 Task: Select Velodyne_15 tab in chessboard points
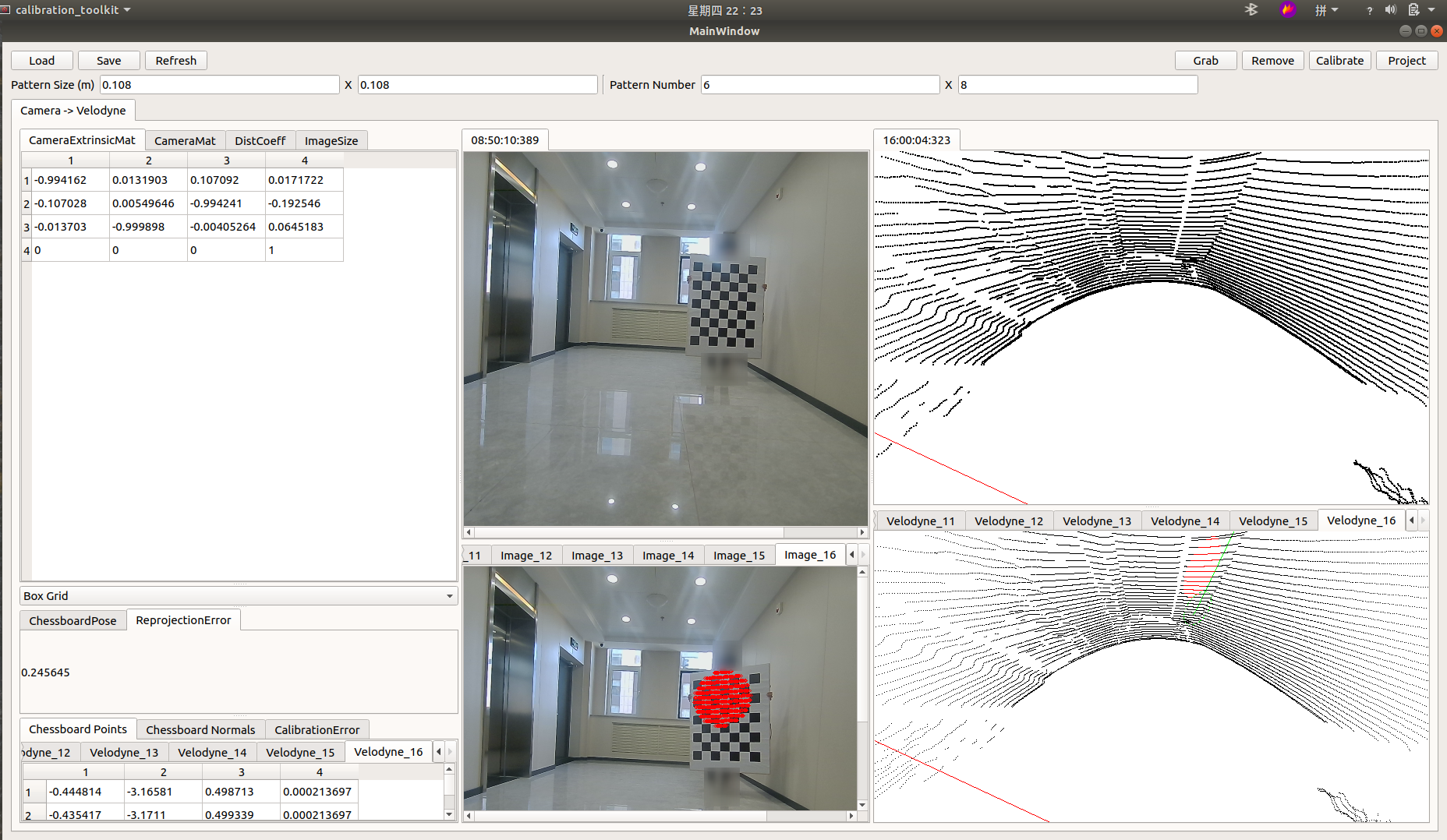300,753
